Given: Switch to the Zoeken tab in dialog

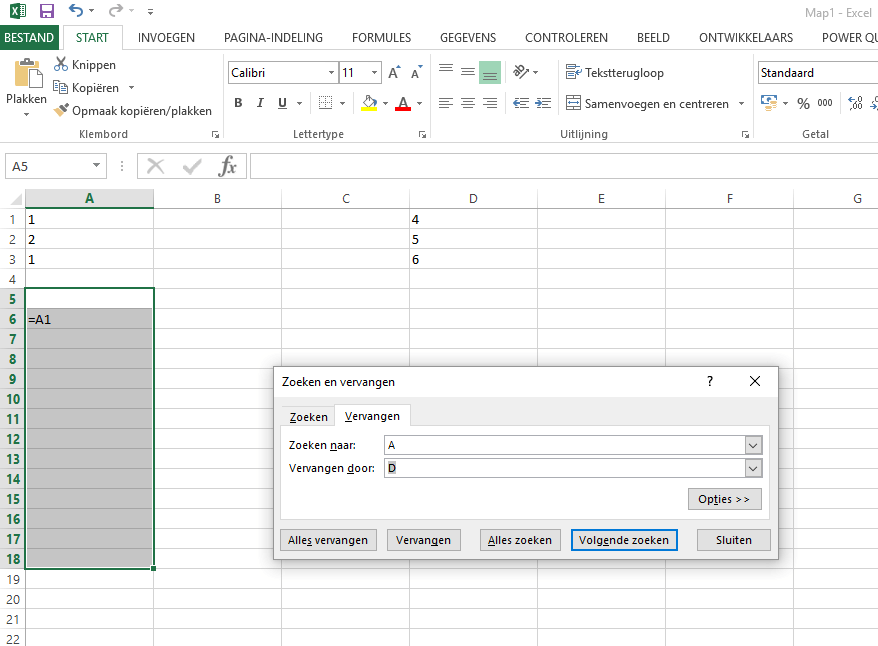Looking at the screenshot, I should coord(308,417).
